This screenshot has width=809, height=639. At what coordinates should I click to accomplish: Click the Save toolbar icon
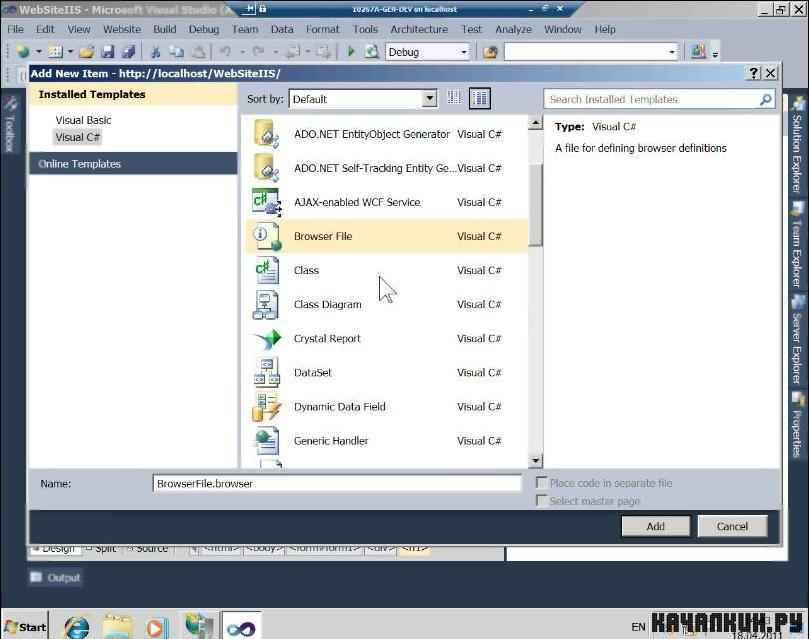coord(107,52)
